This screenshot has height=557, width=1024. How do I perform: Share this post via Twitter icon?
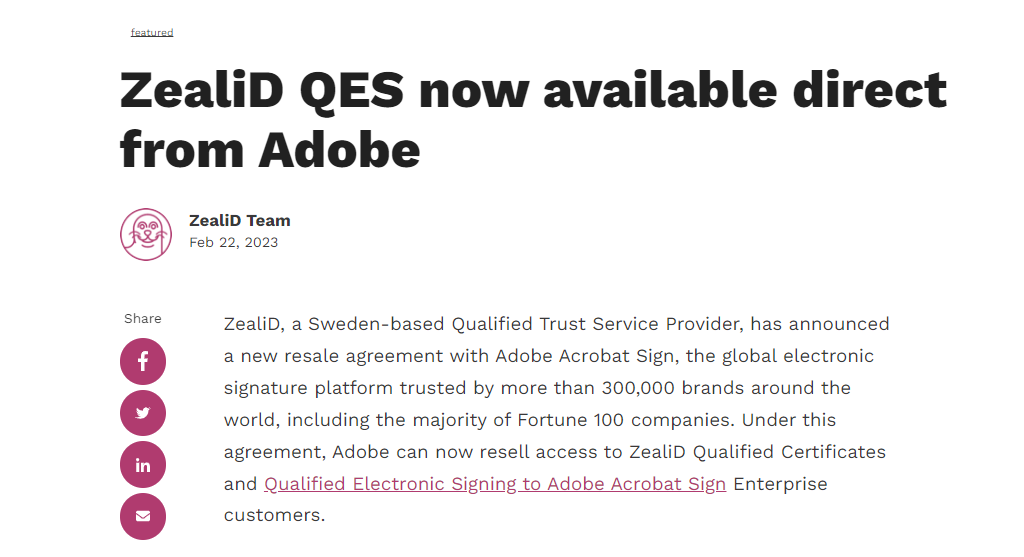coord(142,413)
